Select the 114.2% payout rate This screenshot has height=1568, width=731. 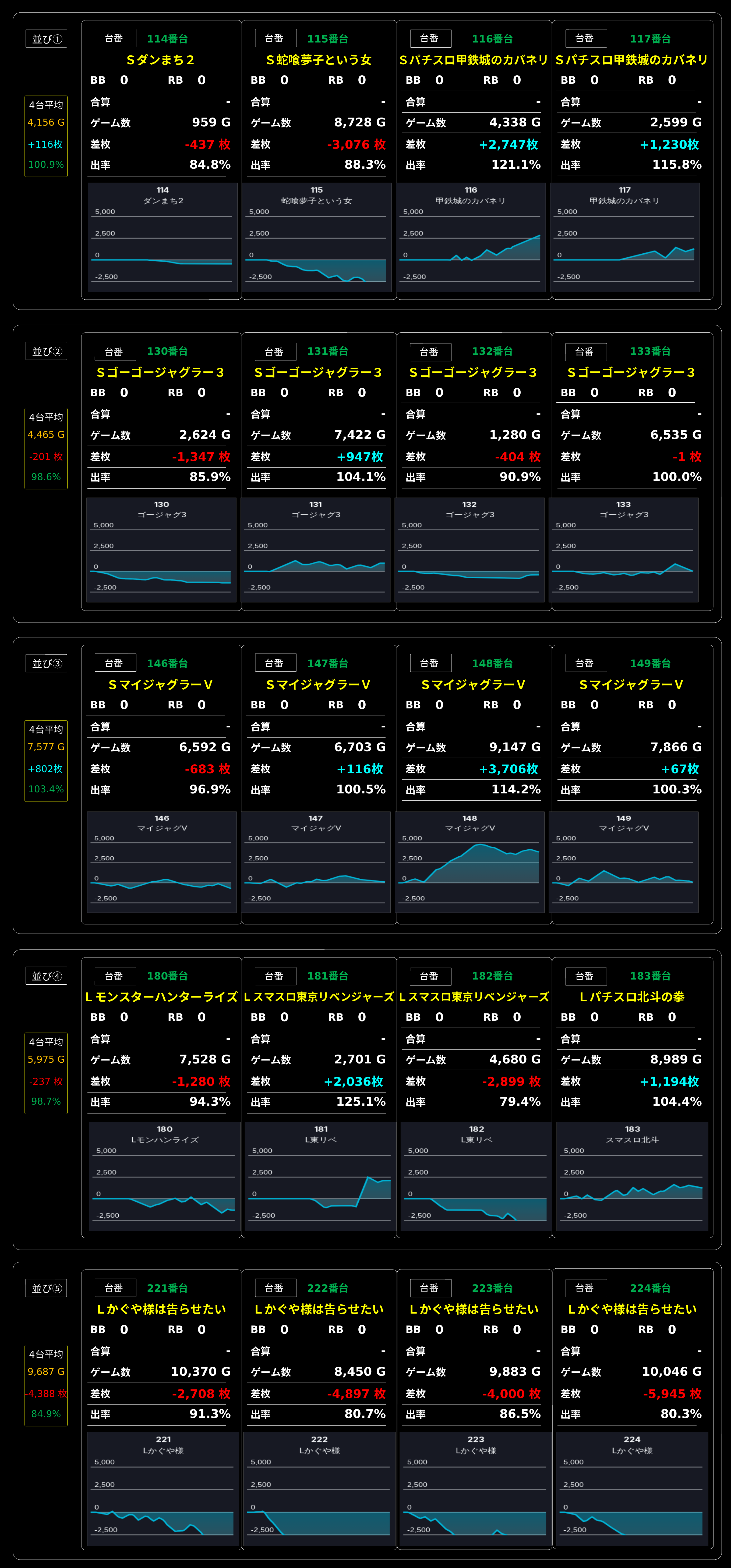coord(516,789)
